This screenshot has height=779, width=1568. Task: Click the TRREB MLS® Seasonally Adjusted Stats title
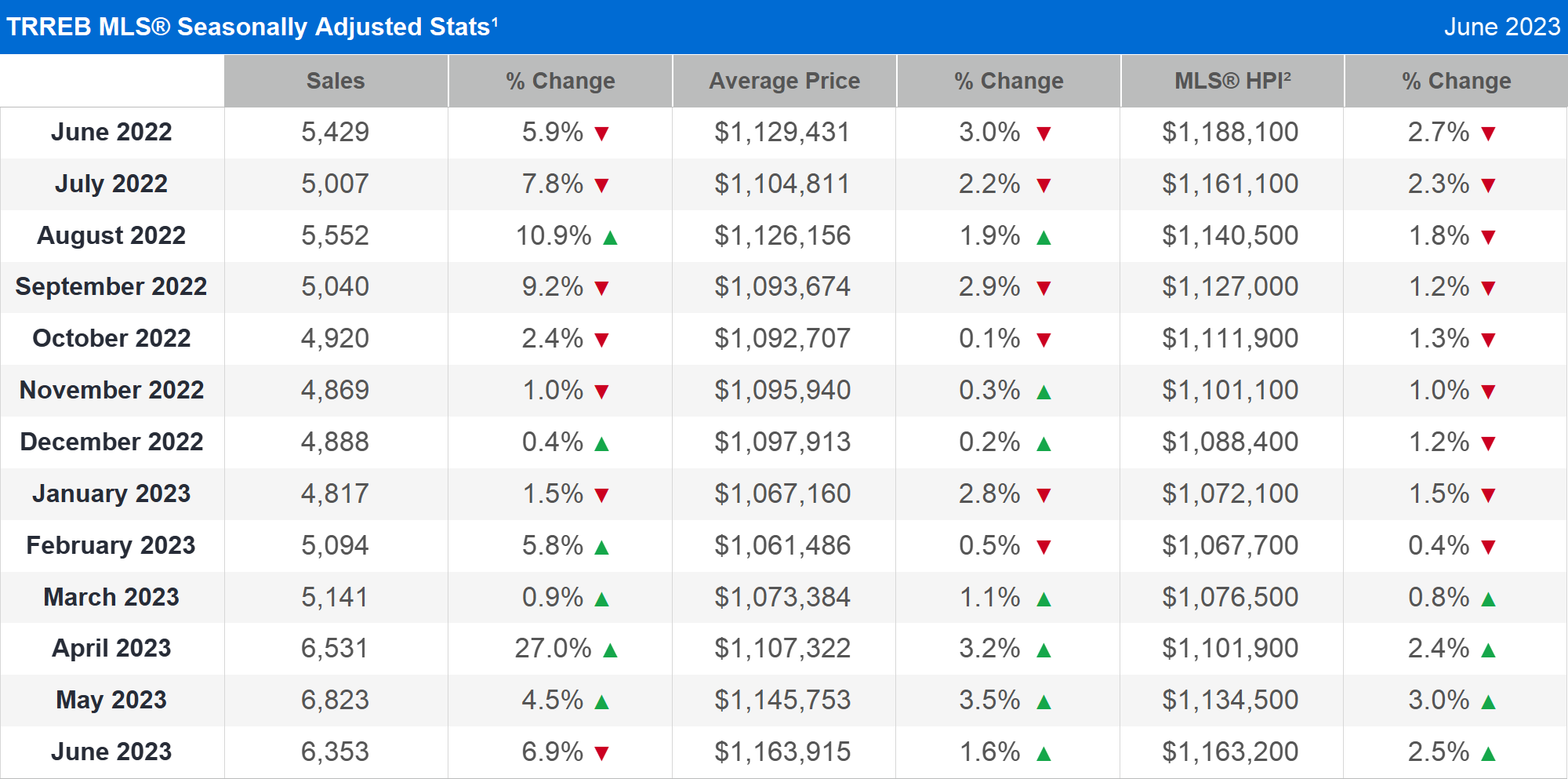point(252,27)
